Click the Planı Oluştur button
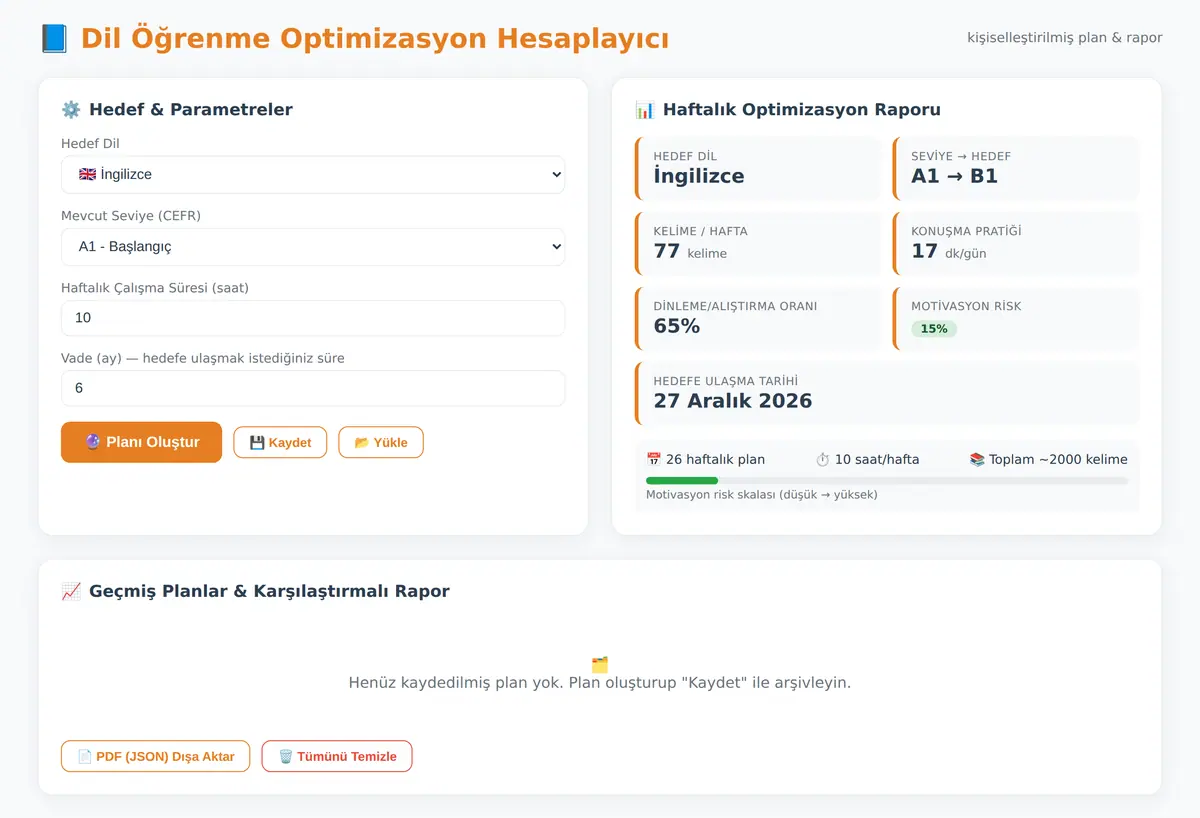1200x818 pixels. pyautogui.click(x=141, y=442)
